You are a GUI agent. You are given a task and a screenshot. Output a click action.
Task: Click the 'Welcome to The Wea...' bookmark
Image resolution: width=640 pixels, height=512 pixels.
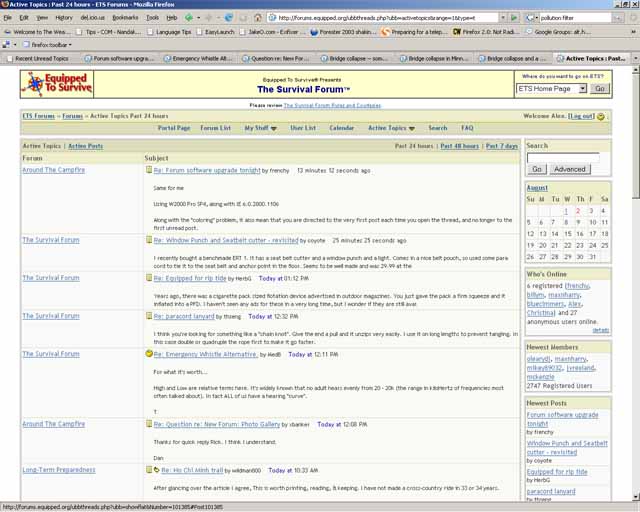[x=37, y=32]
